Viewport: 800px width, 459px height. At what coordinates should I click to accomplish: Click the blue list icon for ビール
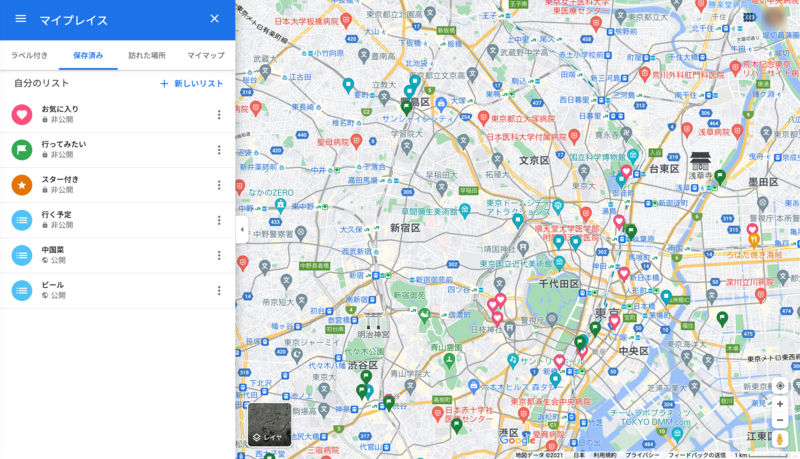pos(22,291)
